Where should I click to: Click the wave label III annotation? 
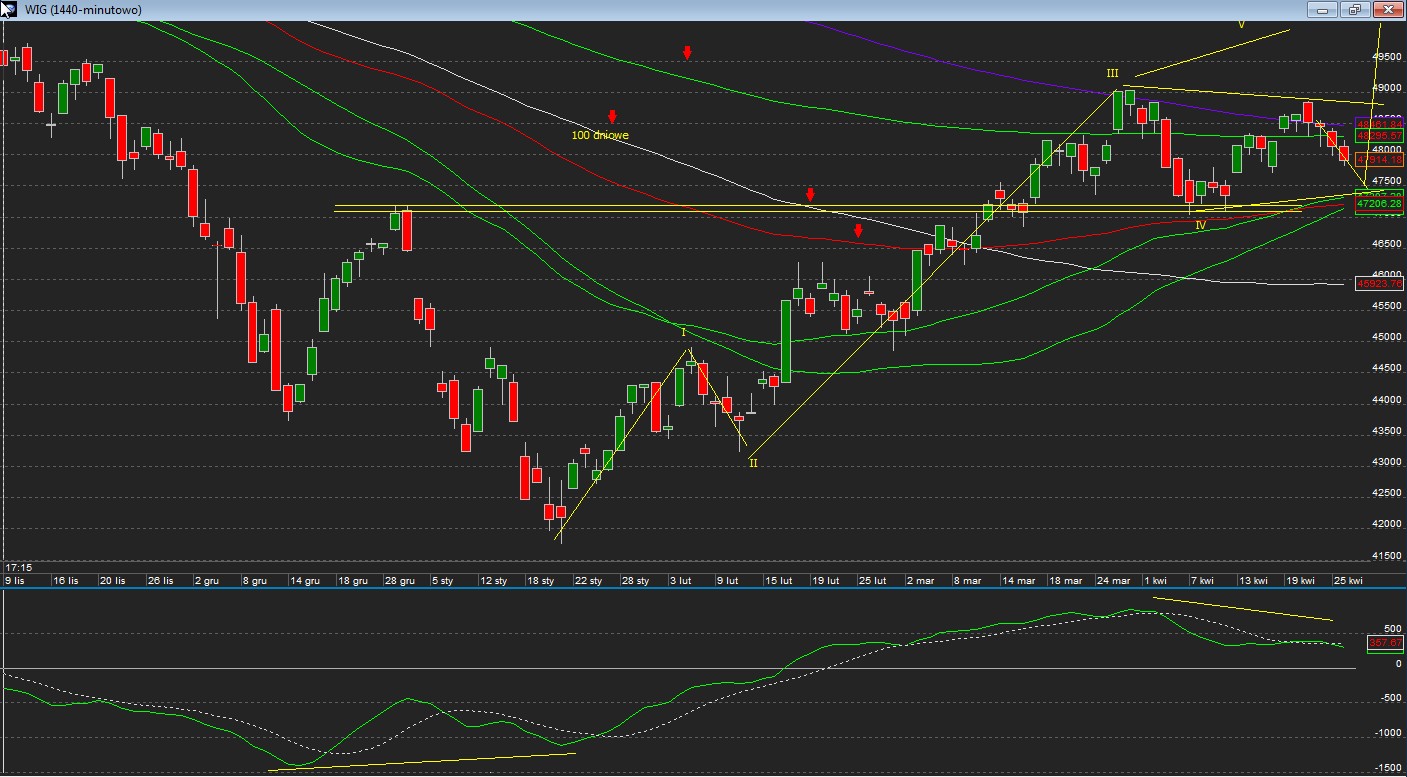pos(1112,74)
